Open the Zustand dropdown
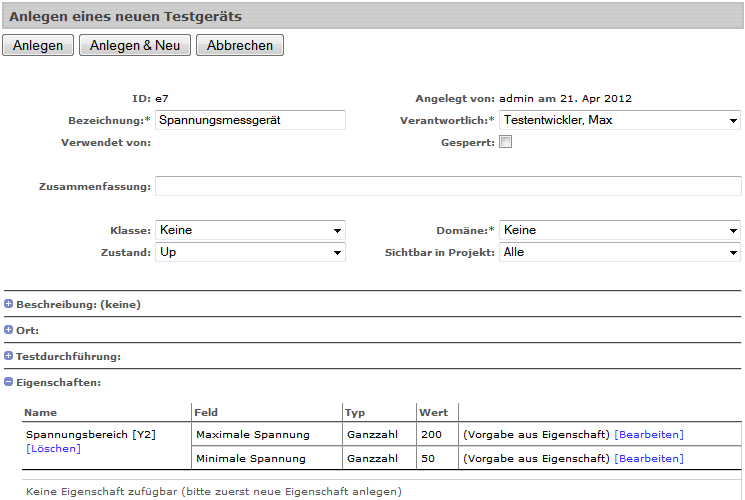745x500 pixels. tap(250, 252)
